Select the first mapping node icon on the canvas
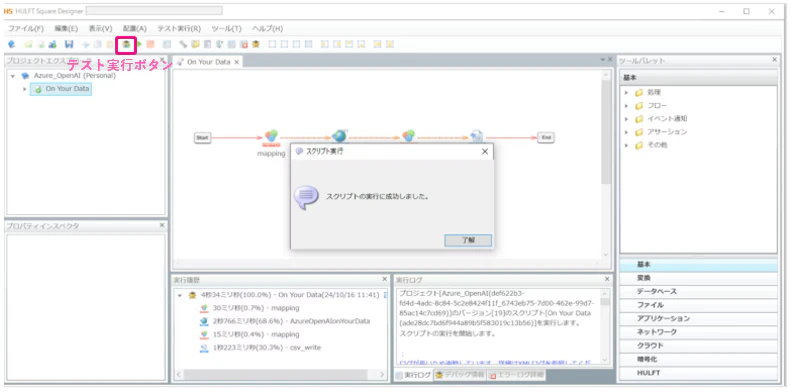The height and width of the screenshot is (392, 793). (272, 137)
